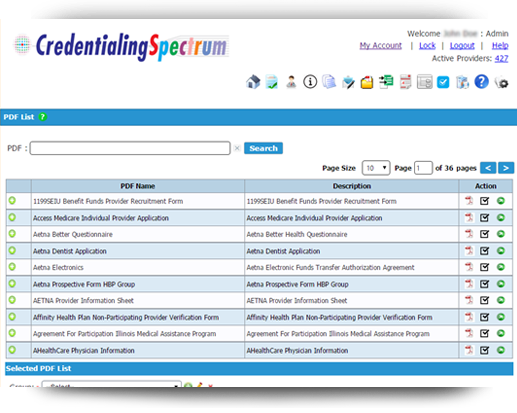Focus the PDF search text field
The height and width of the screenshot is (413, 517).
(130, 148)
